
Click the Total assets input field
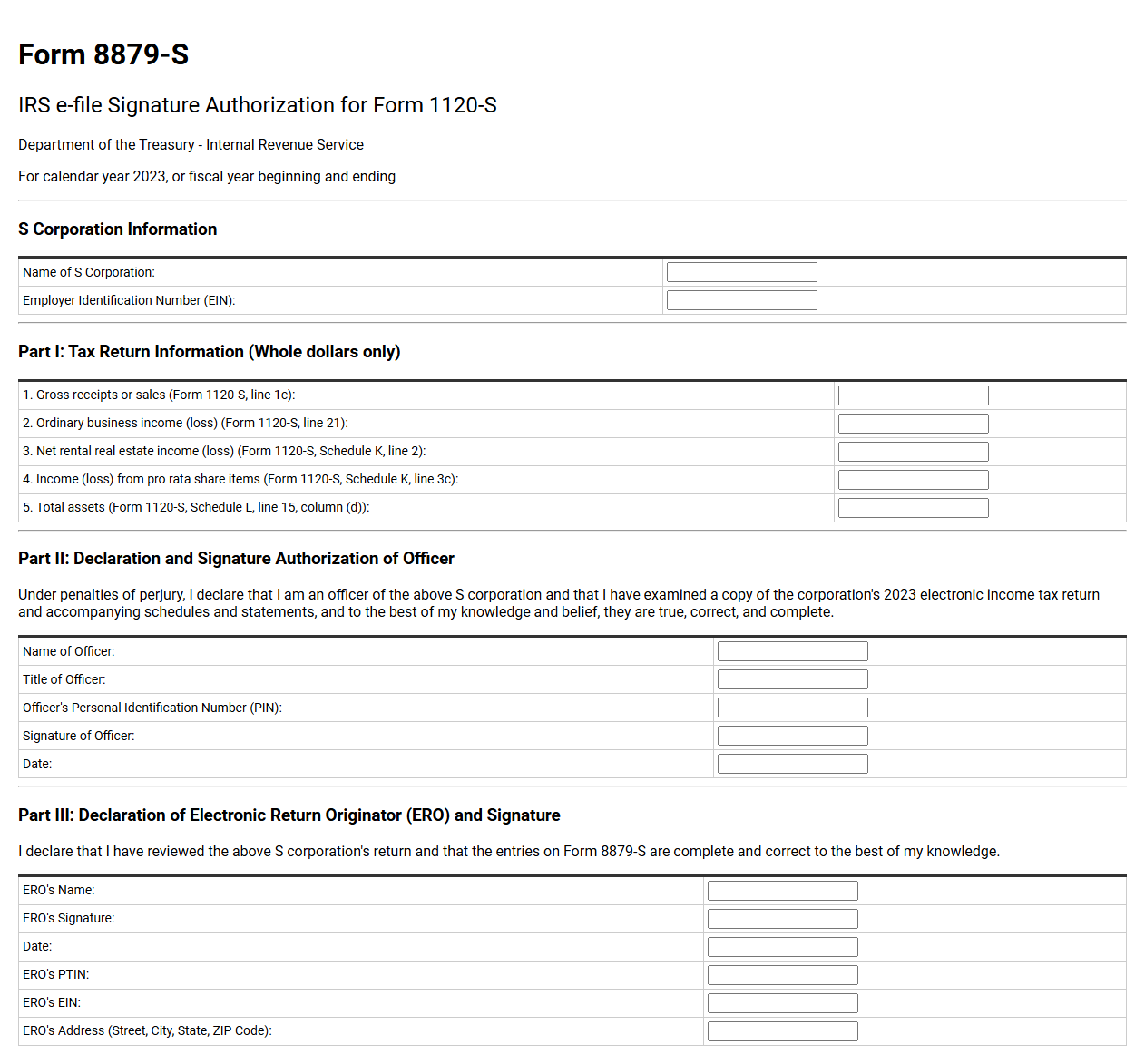point(913,508)
